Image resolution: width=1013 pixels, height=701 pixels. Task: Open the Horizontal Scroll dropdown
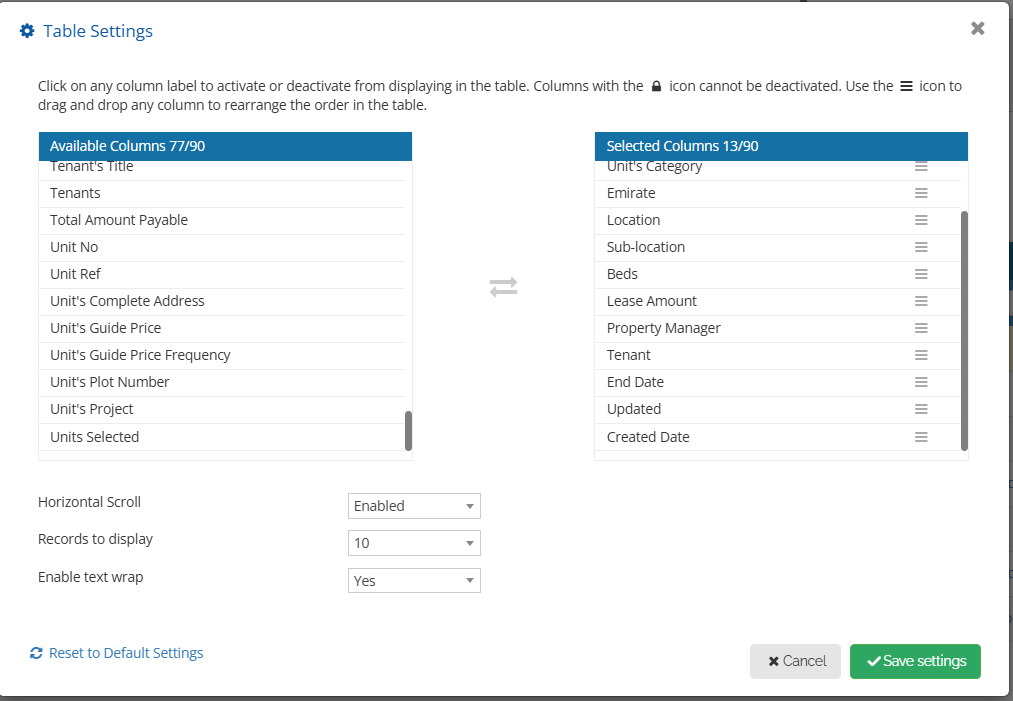(414, 506)
